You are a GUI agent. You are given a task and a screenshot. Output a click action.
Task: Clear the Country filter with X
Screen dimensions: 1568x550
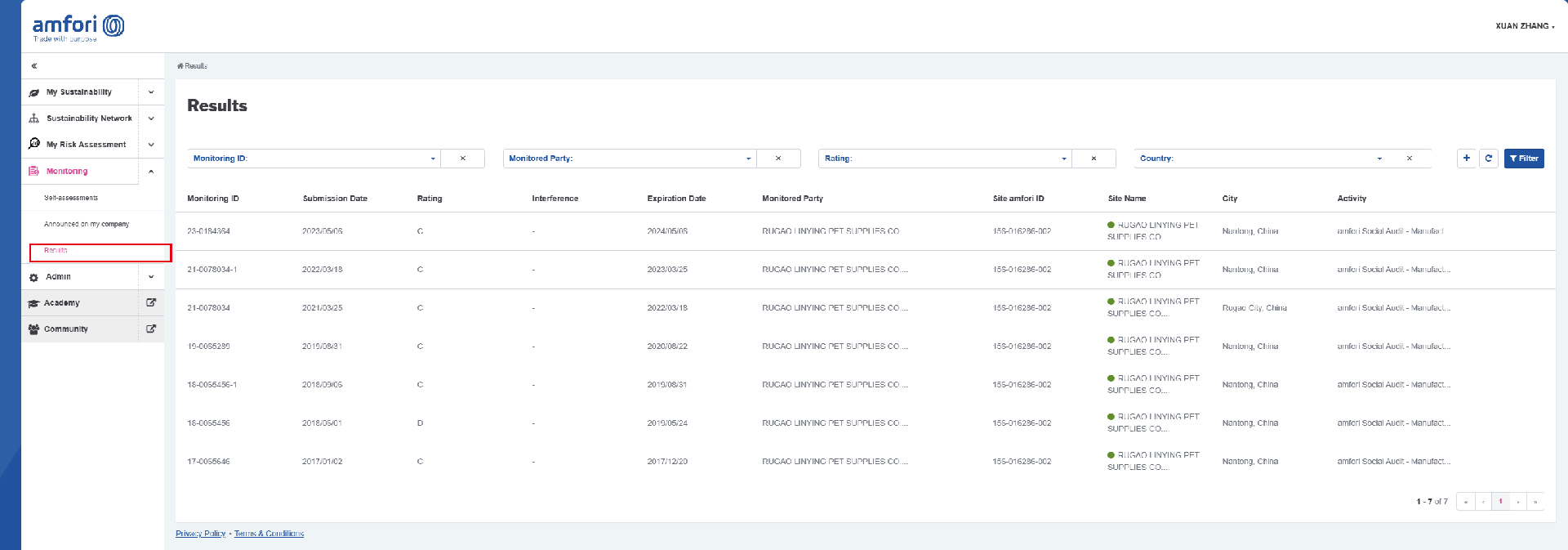(x=1410, y=159)
